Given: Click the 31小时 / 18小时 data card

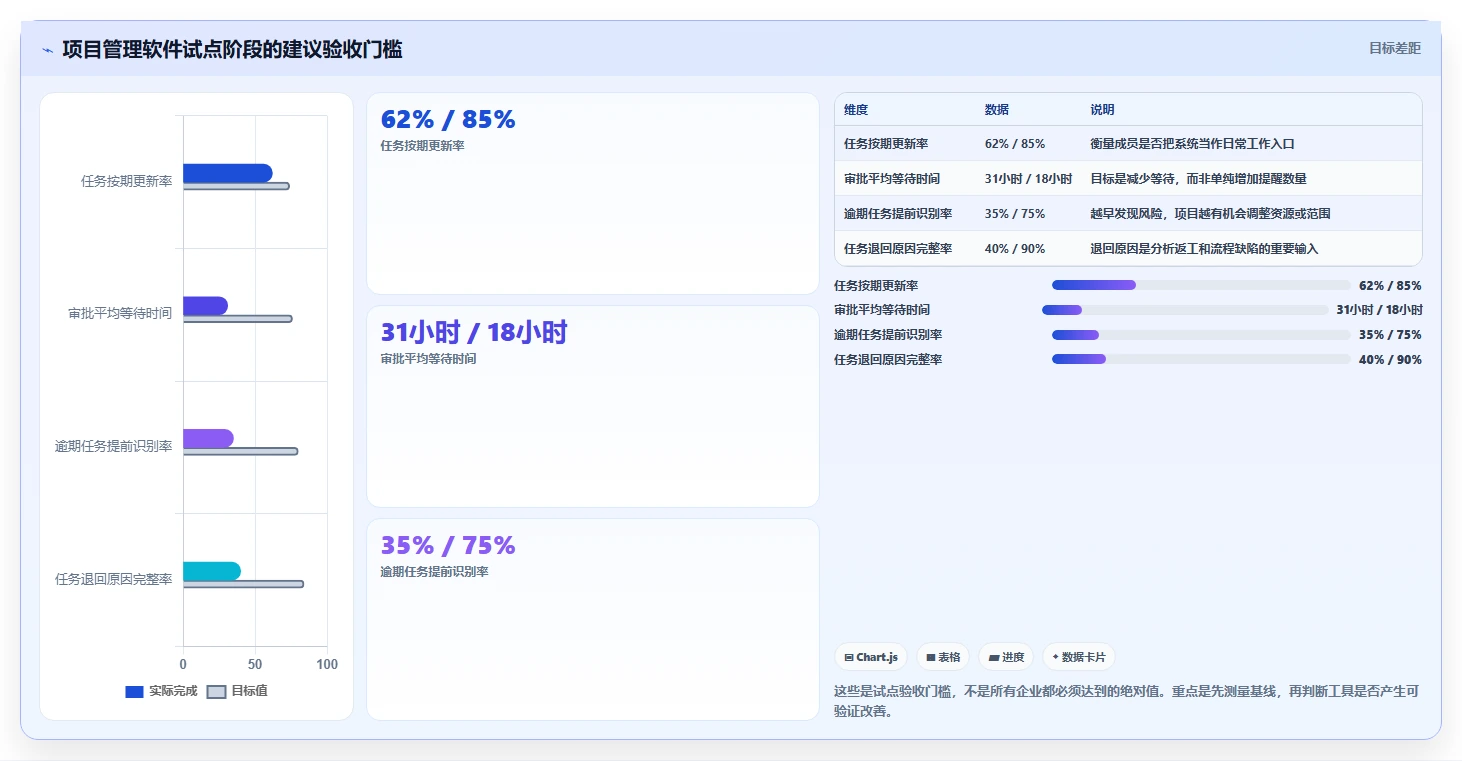Looking at the screenshot, I should [x=593, y=407].
